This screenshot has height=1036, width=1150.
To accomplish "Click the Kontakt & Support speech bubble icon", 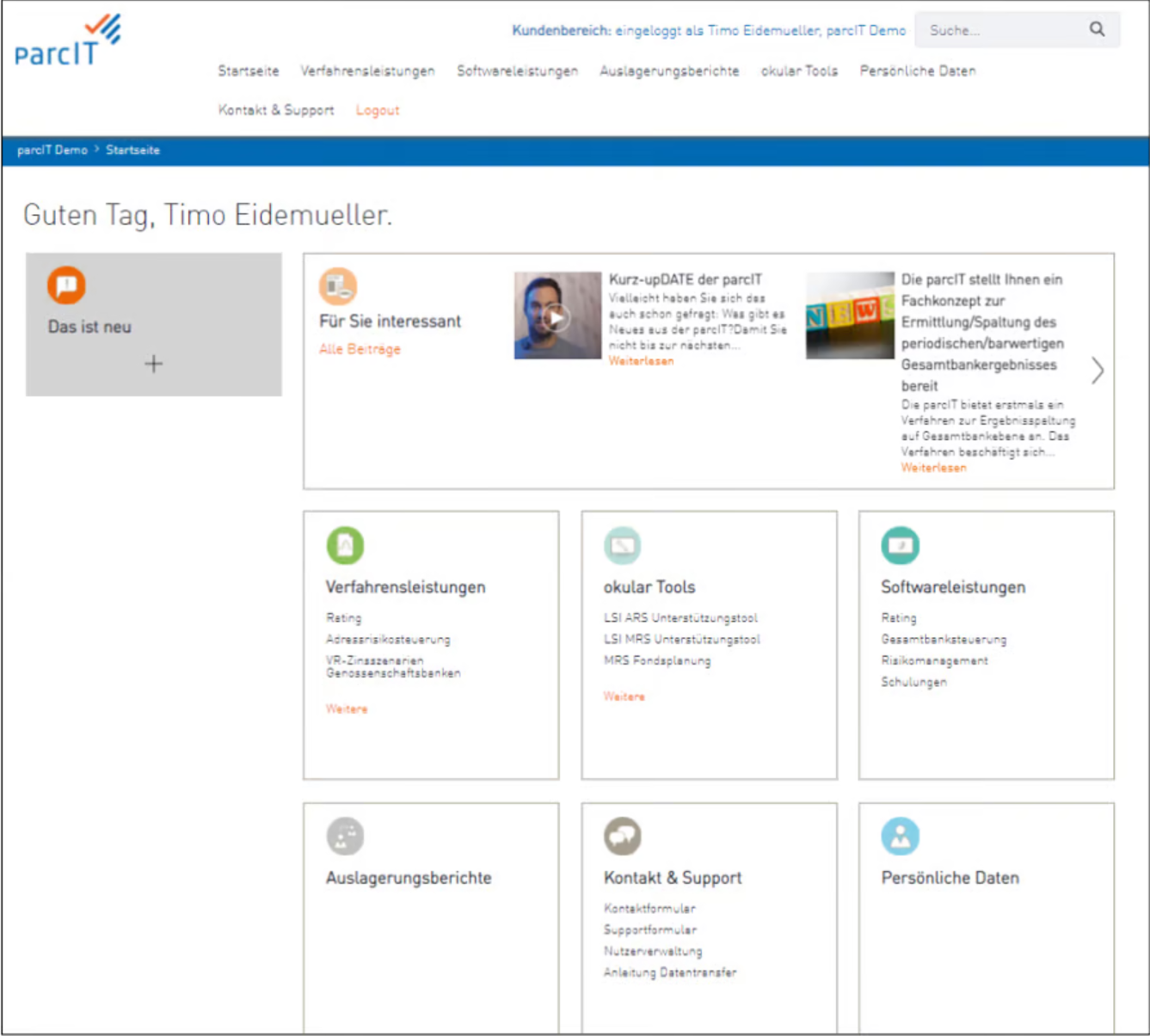I will pyautogui.click(x=622, y=836).
